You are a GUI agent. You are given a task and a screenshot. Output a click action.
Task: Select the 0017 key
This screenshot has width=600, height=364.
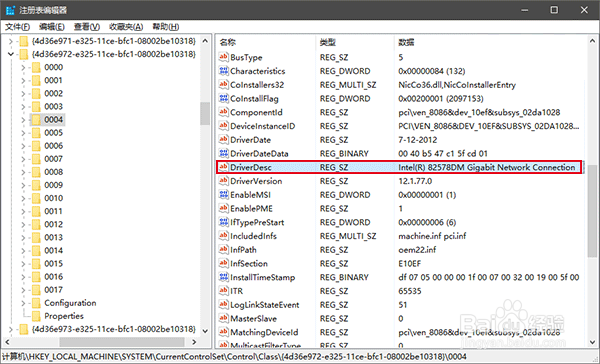(x=53, y=290)
